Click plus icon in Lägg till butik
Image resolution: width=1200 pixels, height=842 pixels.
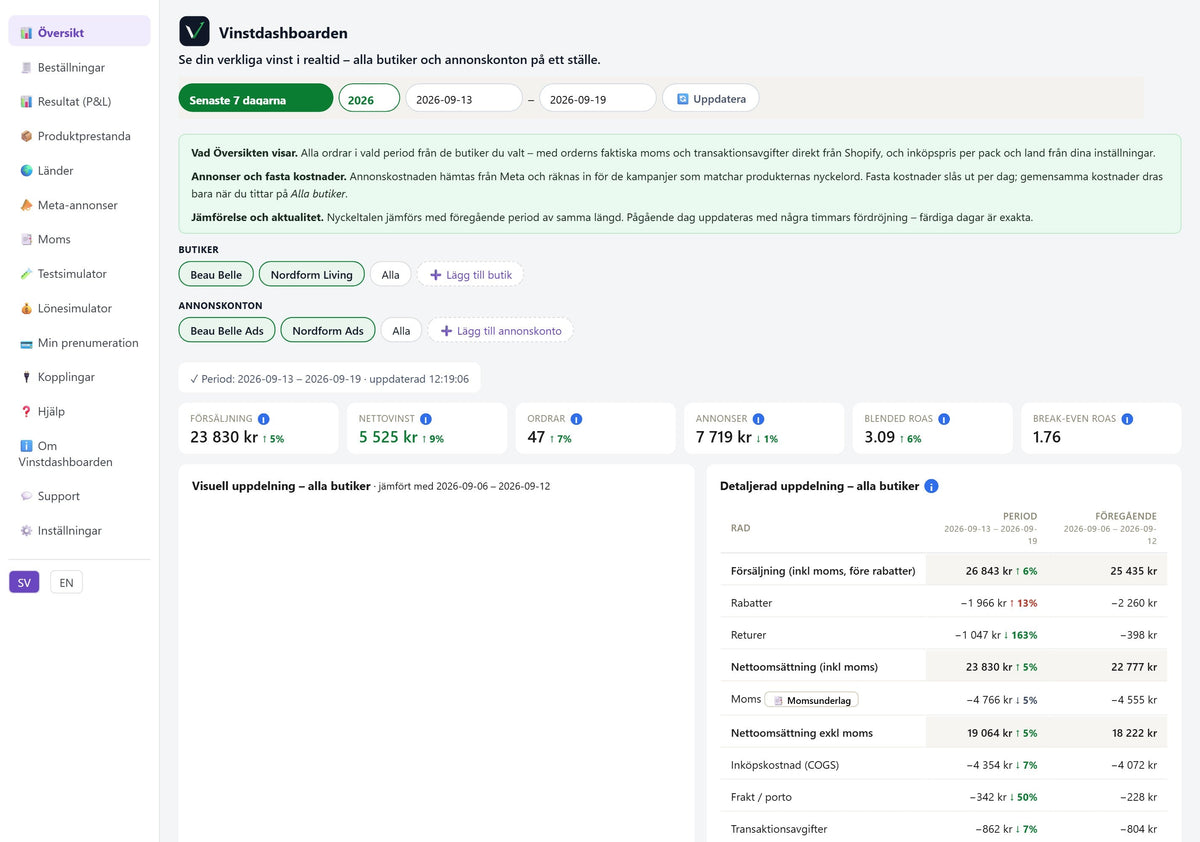tap(435, 274)
